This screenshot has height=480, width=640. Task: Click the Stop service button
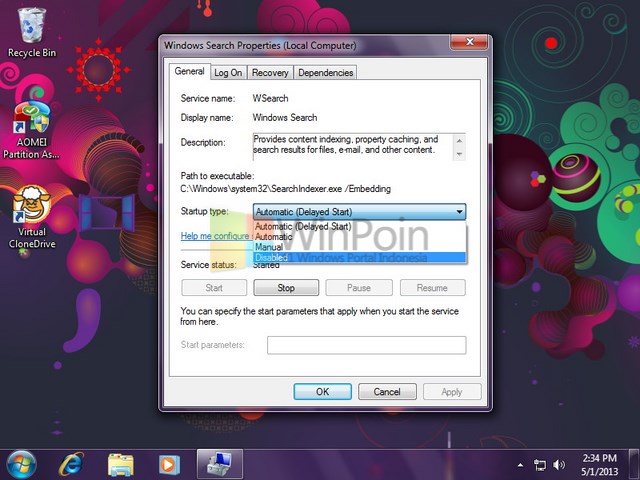point(286,288)
